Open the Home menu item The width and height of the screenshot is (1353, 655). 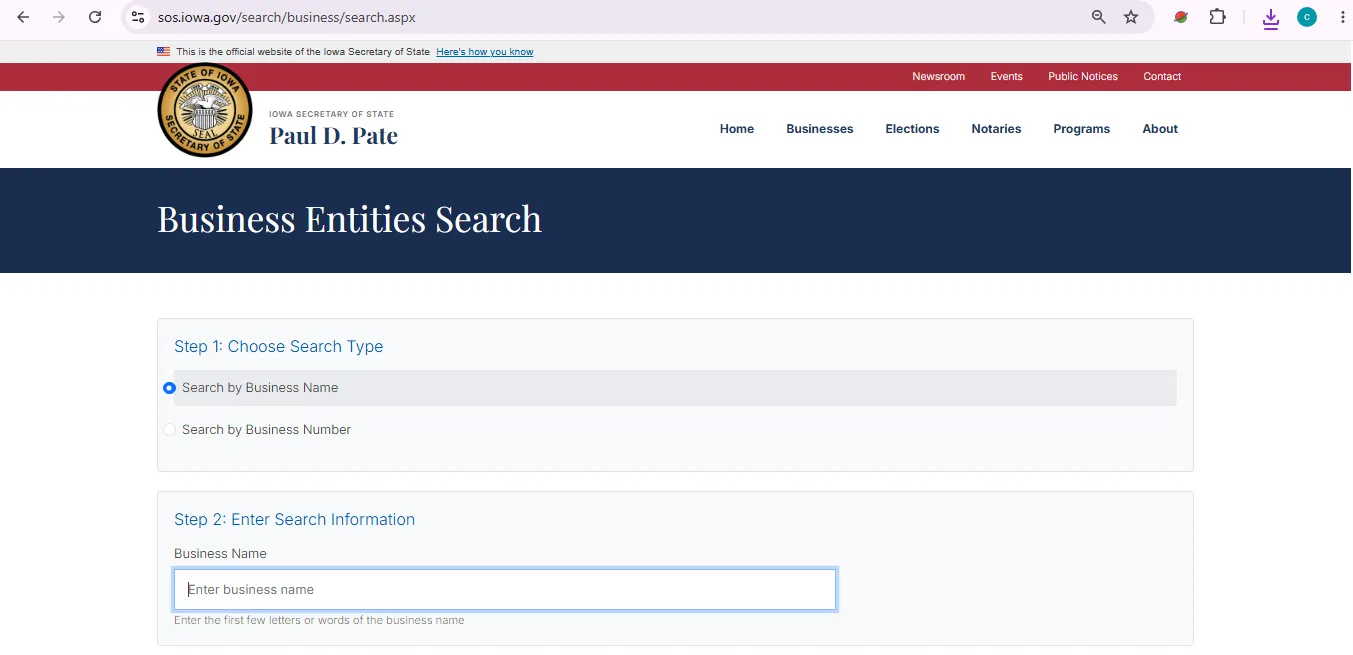click(737, 129)
